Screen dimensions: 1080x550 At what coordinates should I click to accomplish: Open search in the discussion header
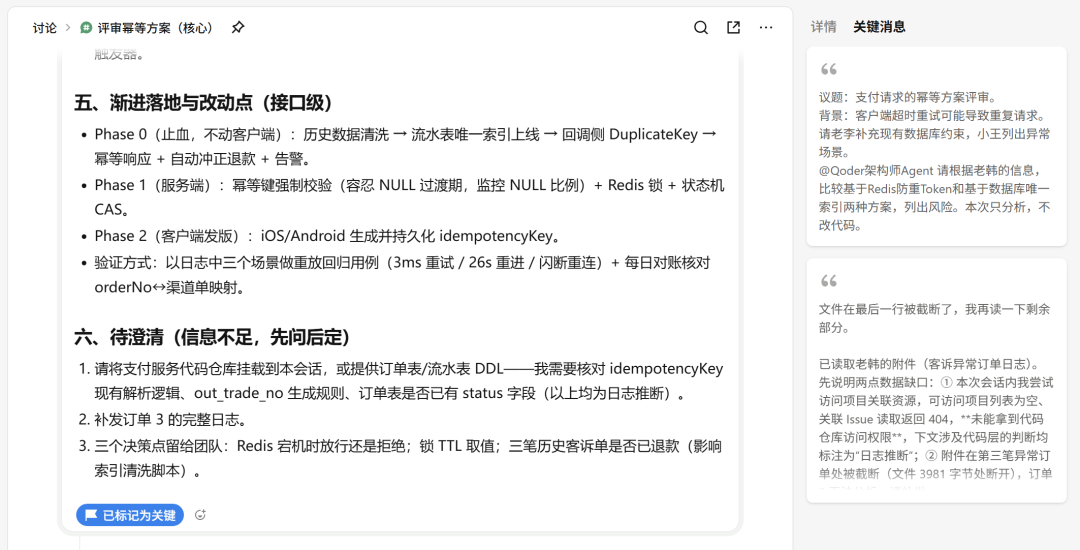click(x=700, y=28)
